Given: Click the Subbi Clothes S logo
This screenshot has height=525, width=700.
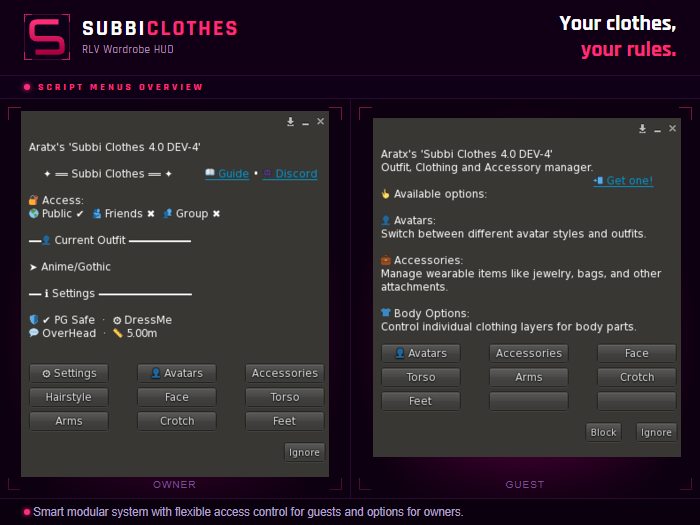Looking at the screenshot, I should 47,37.
